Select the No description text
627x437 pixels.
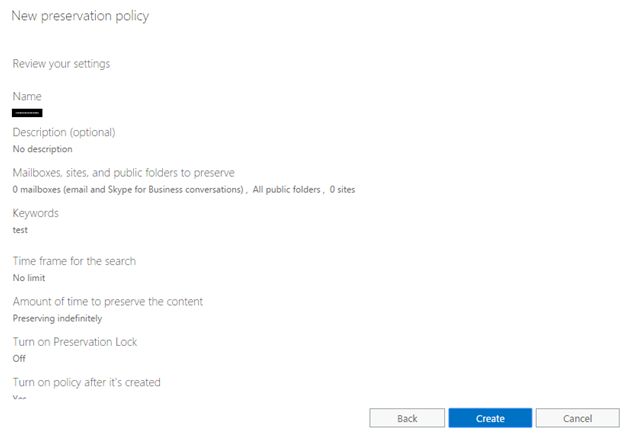(42, 149)
